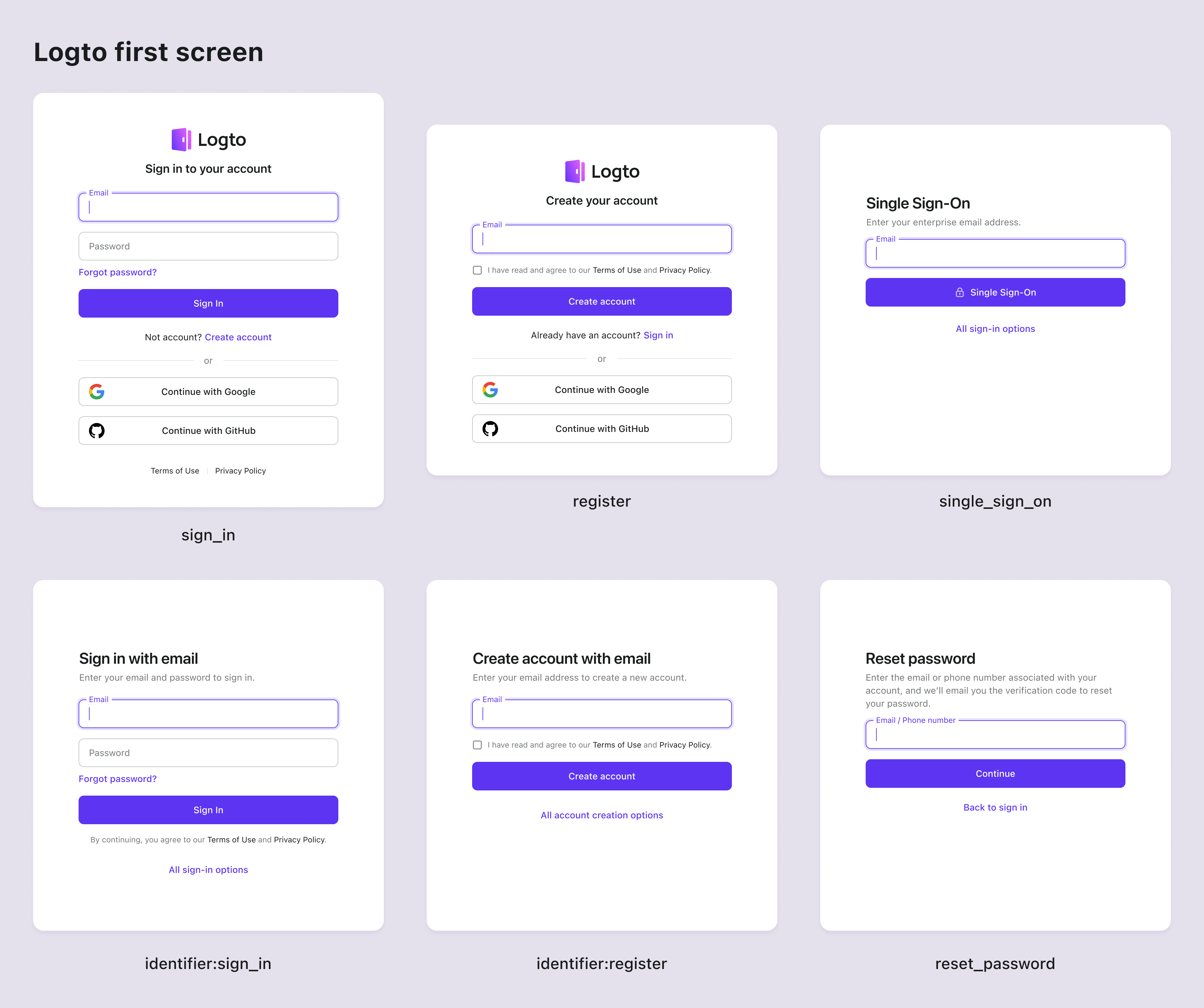Click Forgot password on sign_in screen
Screen dimensions: 1204x1008
(x=117, y=271)
